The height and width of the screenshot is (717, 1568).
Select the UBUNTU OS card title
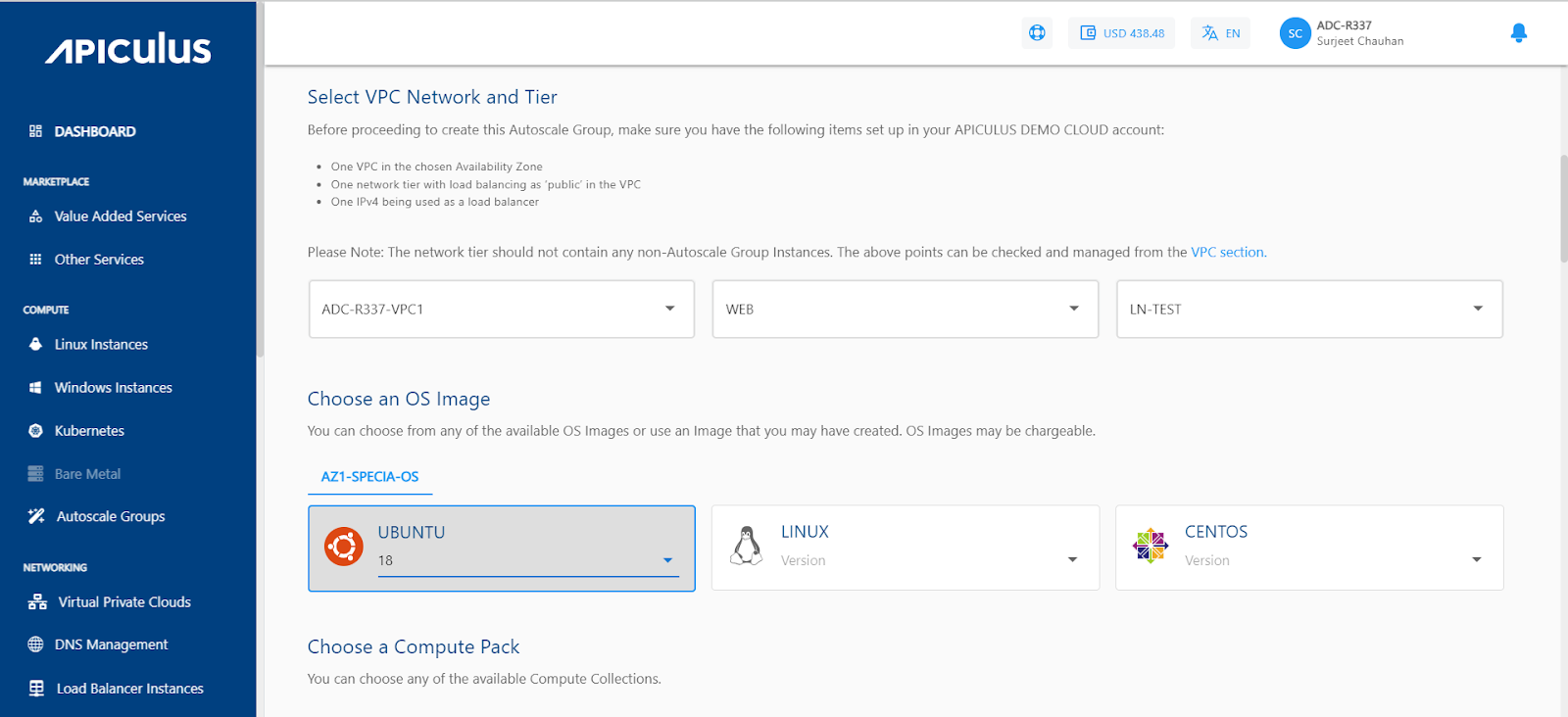[412, 533]
